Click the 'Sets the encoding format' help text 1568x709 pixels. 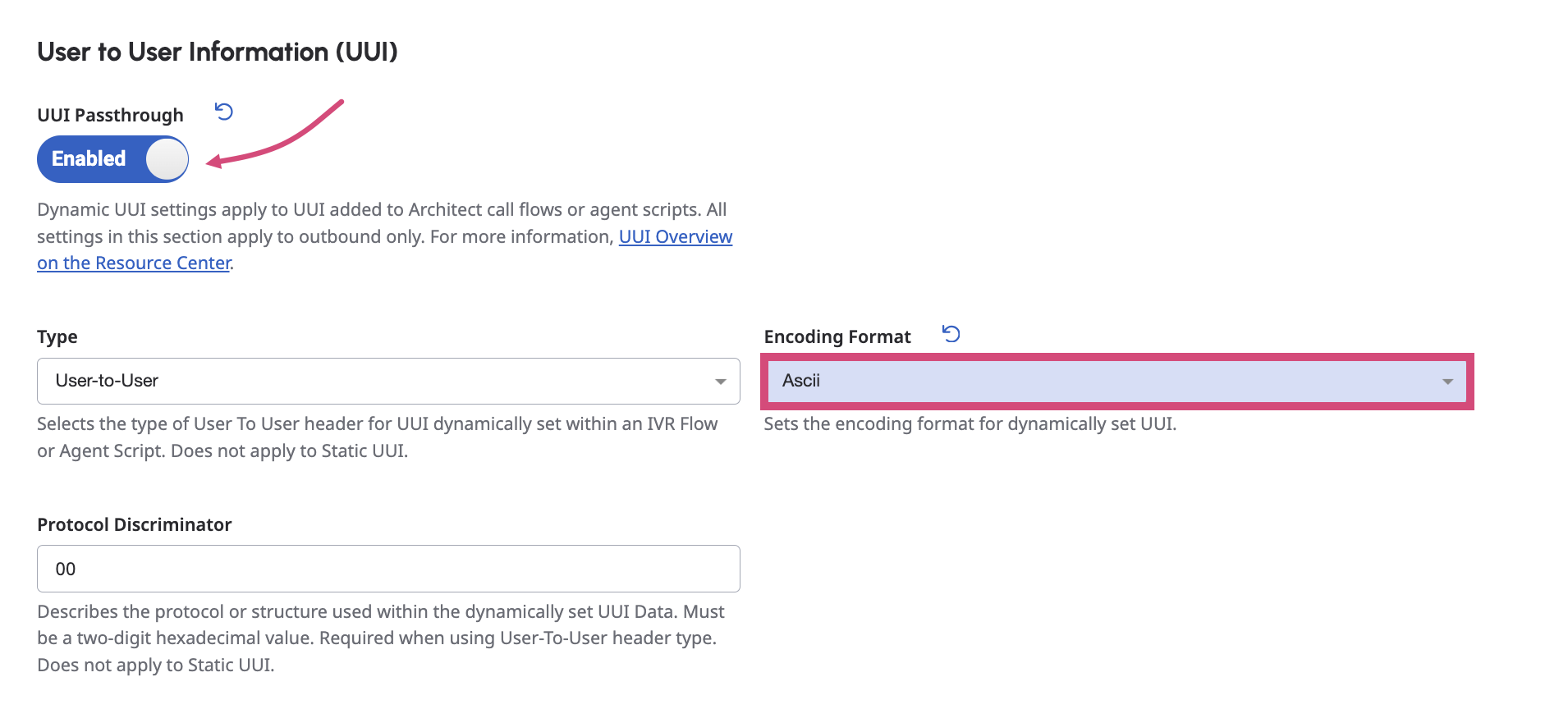(x=970, y=423)
